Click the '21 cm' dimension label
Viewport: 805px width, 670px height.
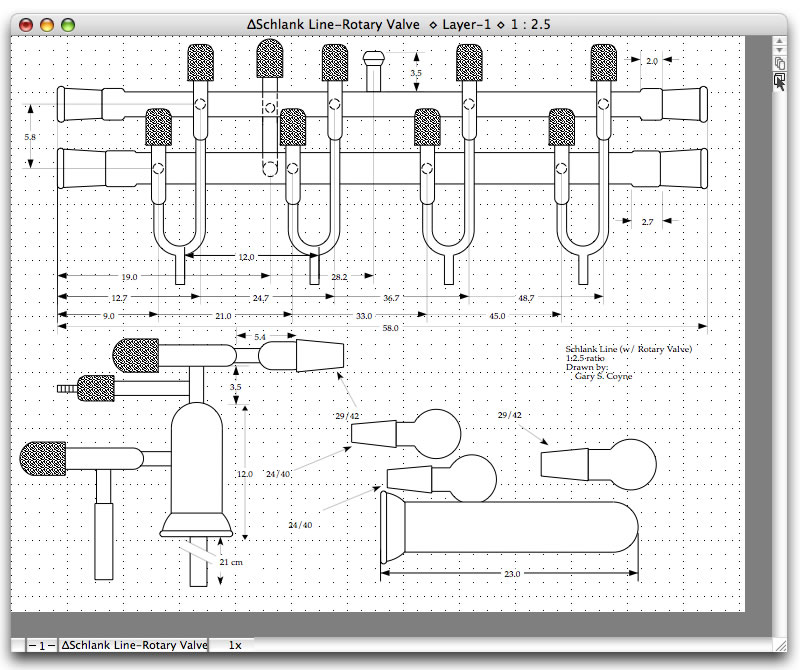pos(230,563)
